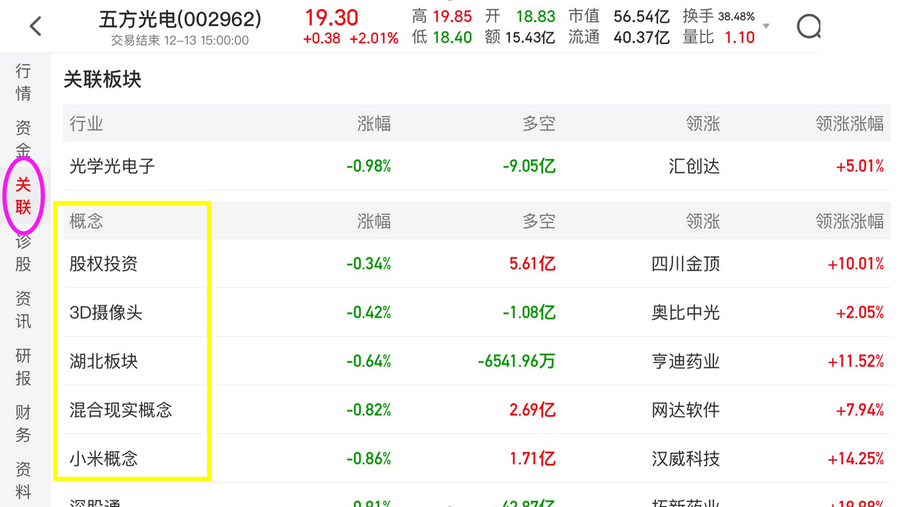Viewport: 900px width, 507px height.
Task: Open the 小米概念 concept
Action: tap(103, 459)
